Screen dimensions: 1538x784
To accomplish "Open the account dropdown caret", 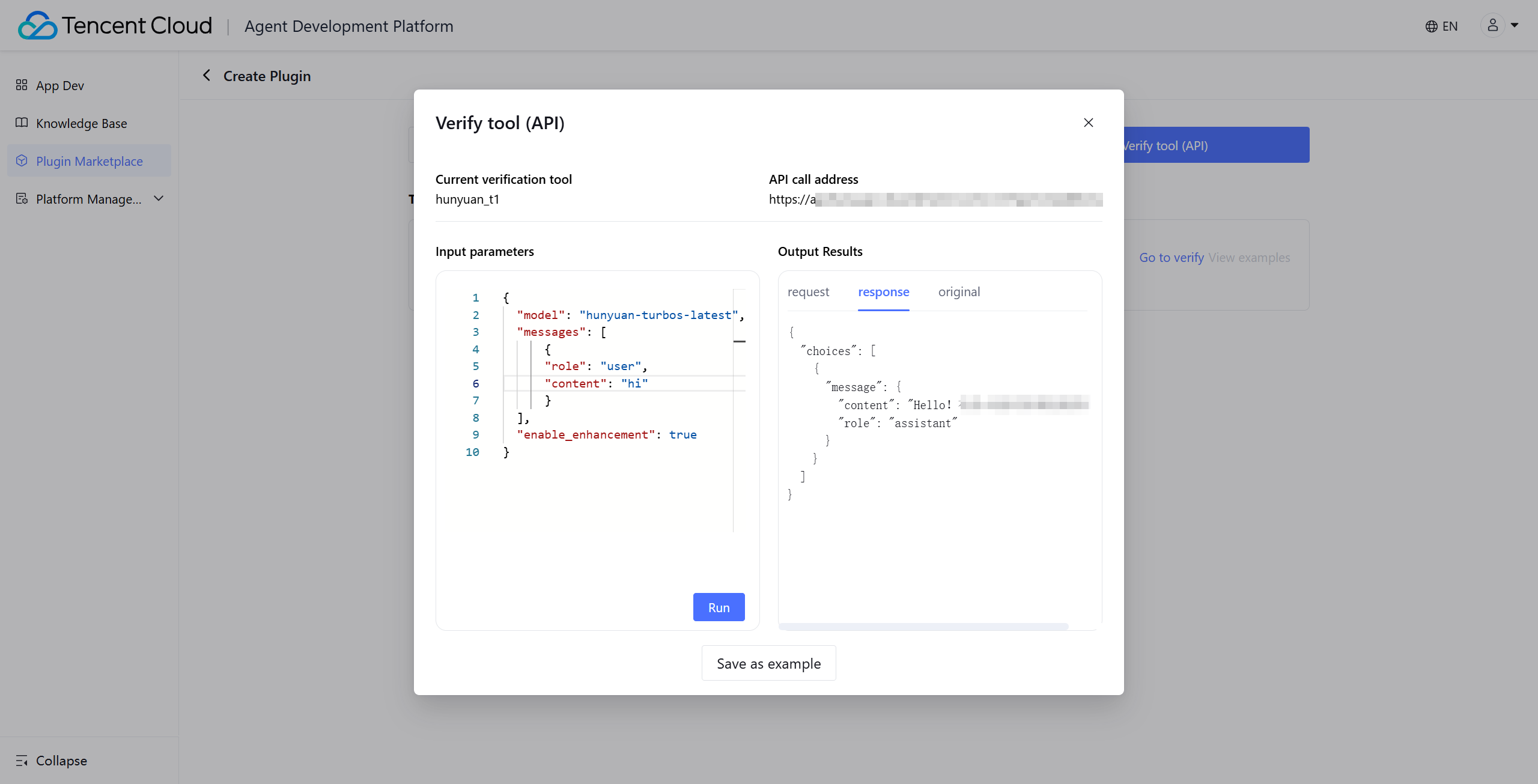I will [x=1515, y=25].
